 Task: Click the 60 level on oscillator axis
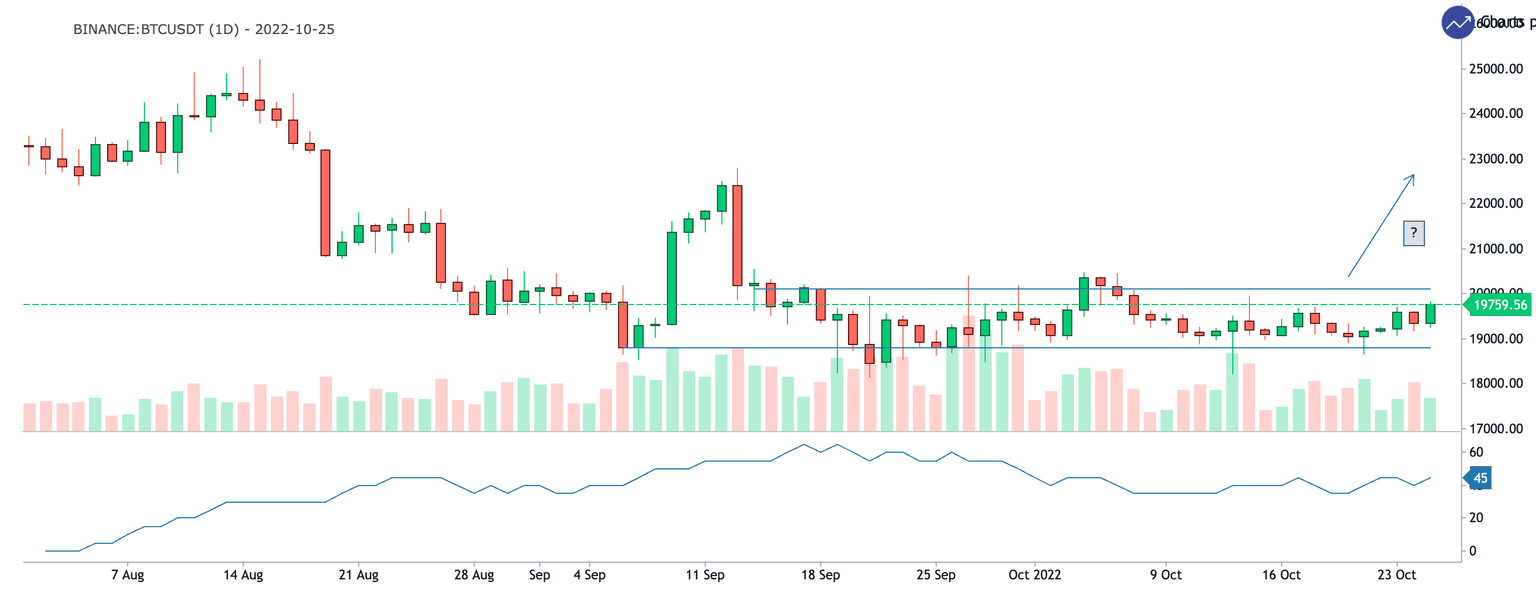tap(1475, 452)
